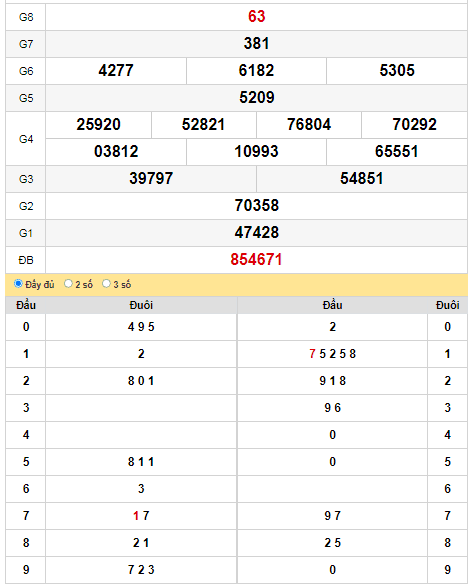Click the rightmost "Đuôi" column header
The height and width of the screenshot is (587, 473).
pyautogui.click(x=448, y=305)
